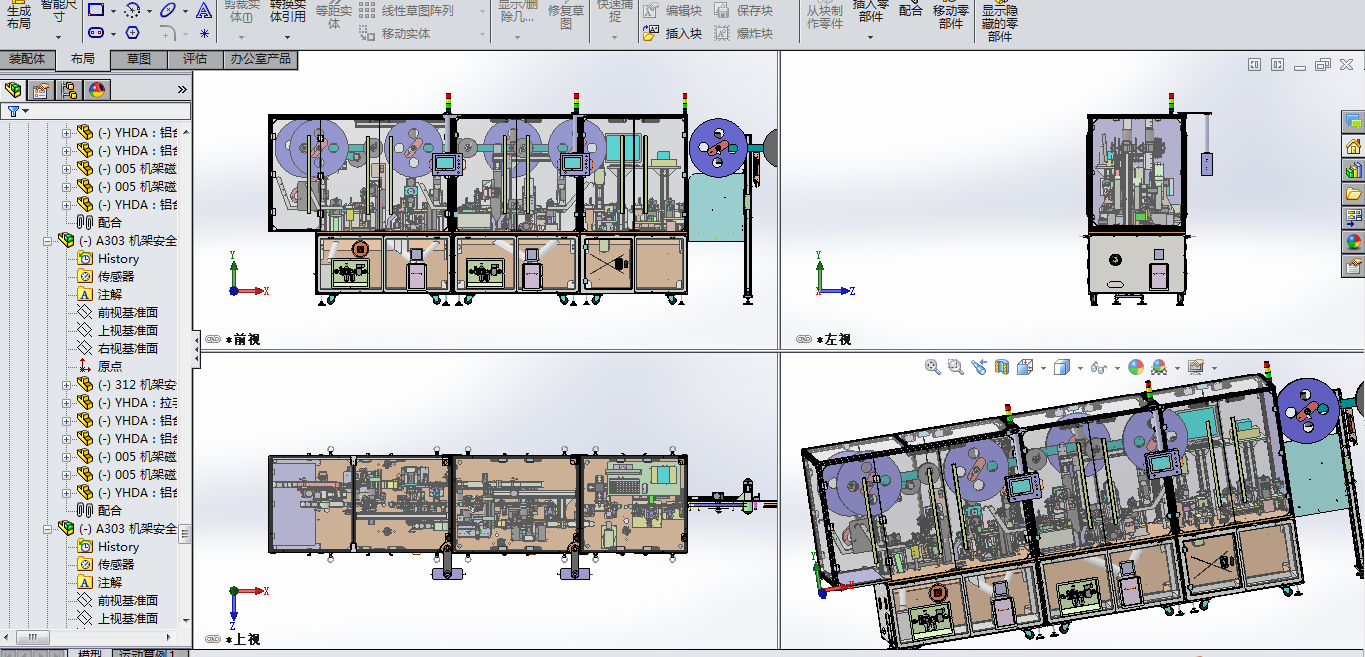1365x657 pixels.
Task: Open the 转换实体引用 dropdown arrow
Action: [287, 35]
